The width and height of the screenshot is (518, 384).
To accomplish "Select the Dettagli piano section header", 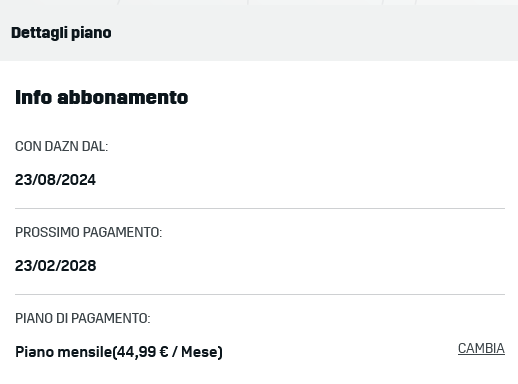I will click(x=61, y=33).
